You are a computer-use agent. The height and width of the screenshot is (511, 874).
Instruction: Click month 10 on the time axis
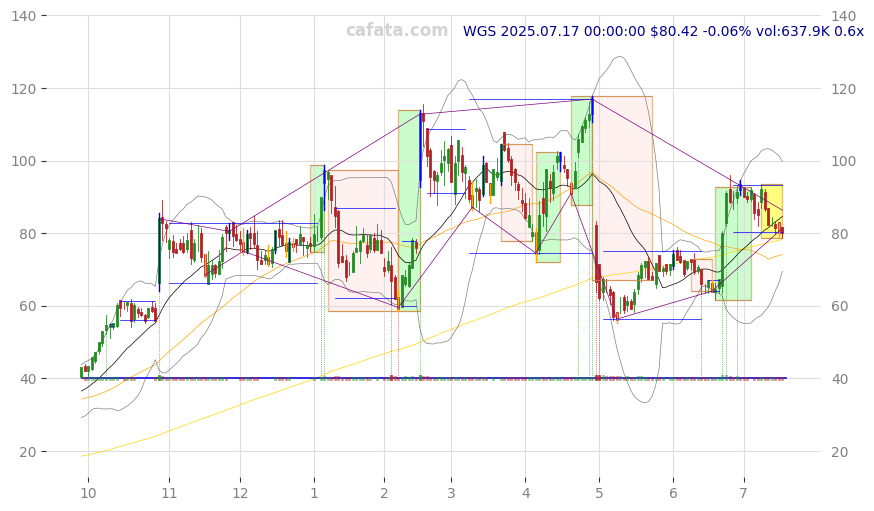(x=88, y=493)
